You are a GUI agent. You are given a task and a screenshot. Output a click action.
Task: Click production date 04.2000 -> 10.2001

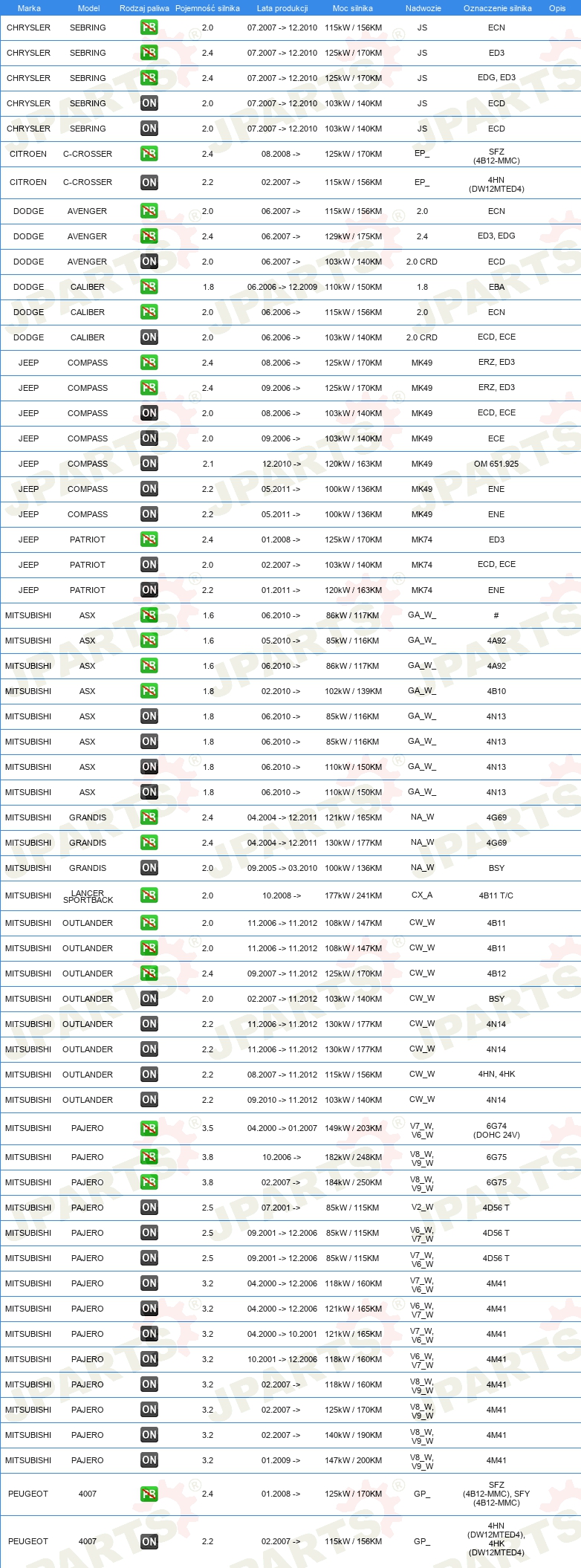point(282,1334)
